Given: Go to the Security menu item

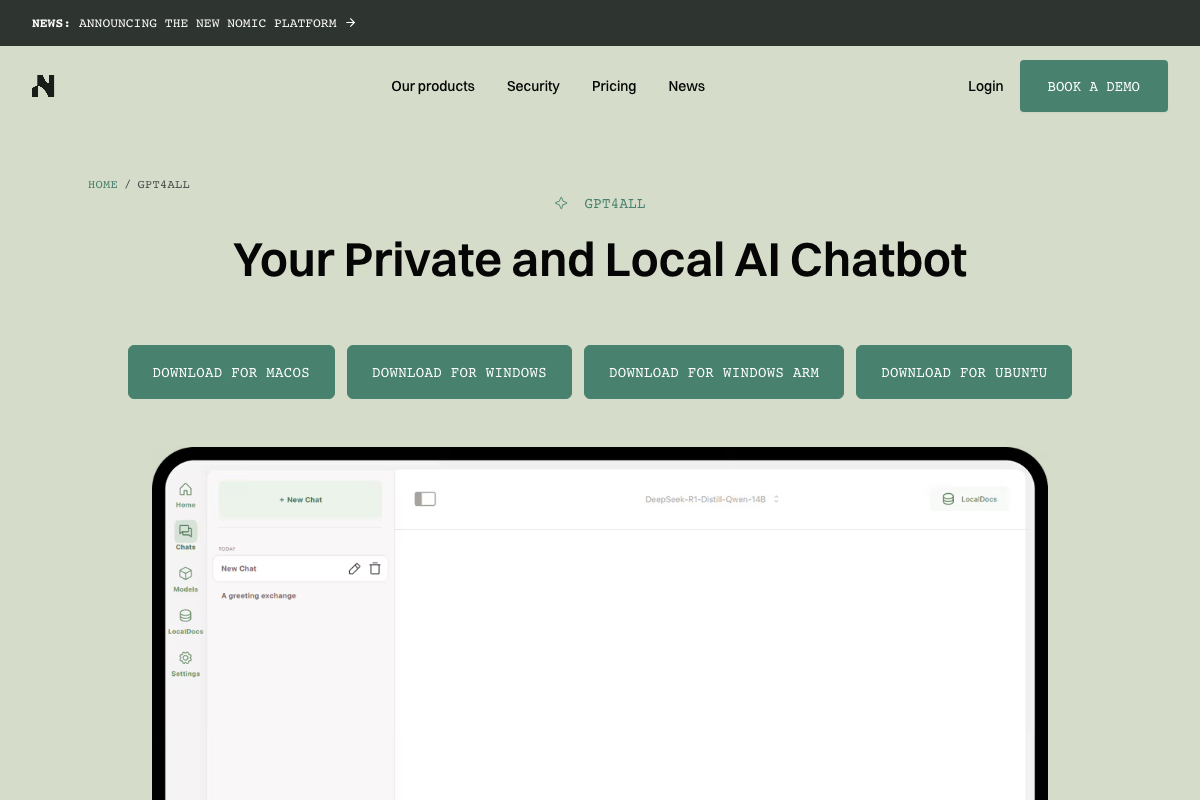Looking at the screenshot, I should pyautogui.click(x=533, y=86).
